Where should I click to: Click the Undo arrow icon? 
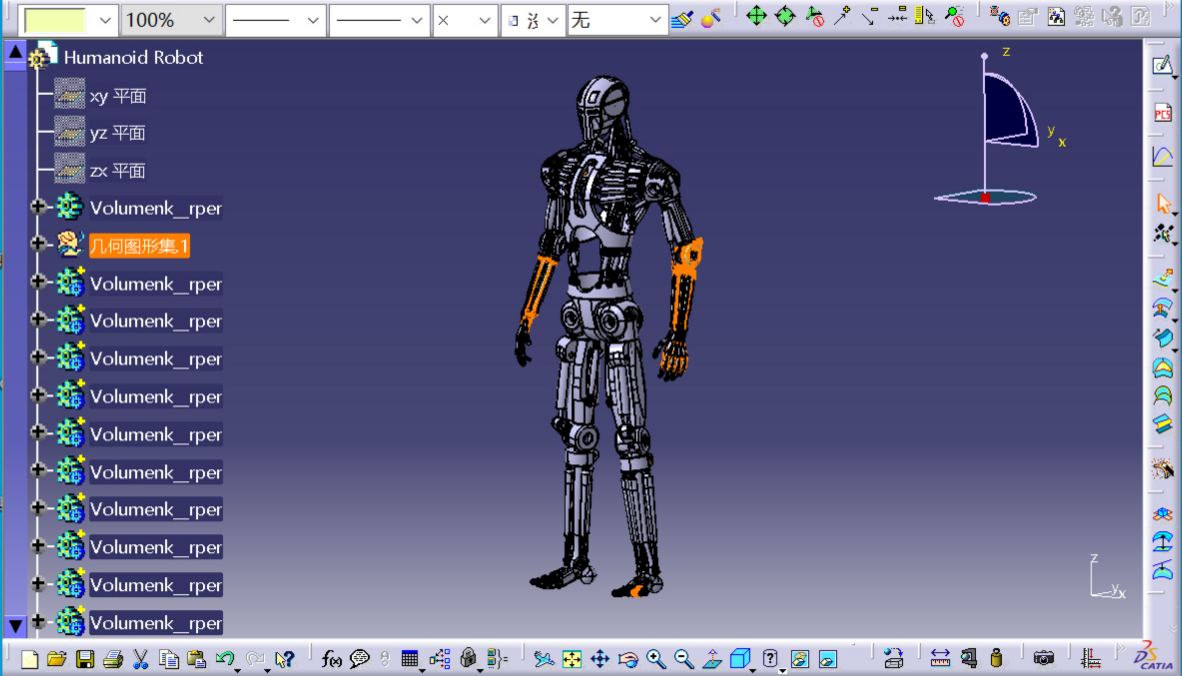tap(225, 659)
